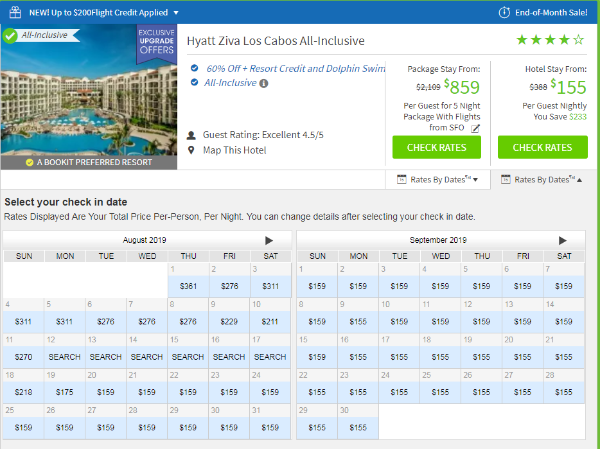Select September 21 rate $155
This screenshot has width=600, height=449.
click(564, 357)
